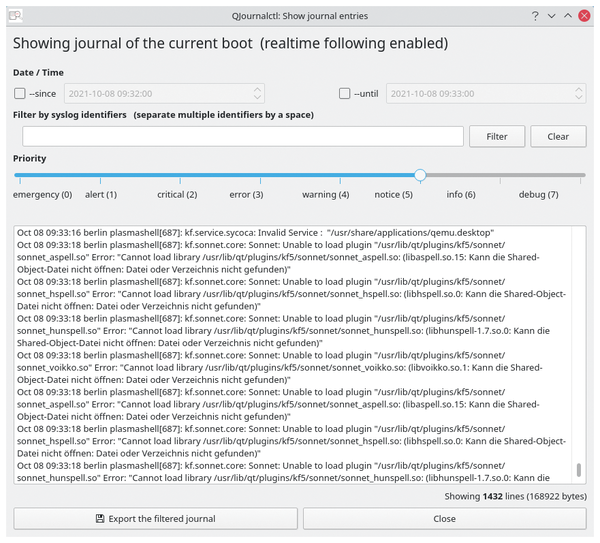This screenshot has width=600, height=543.
Task: Set priority slider to error (3) tick
Action: (x=260, y=180)
